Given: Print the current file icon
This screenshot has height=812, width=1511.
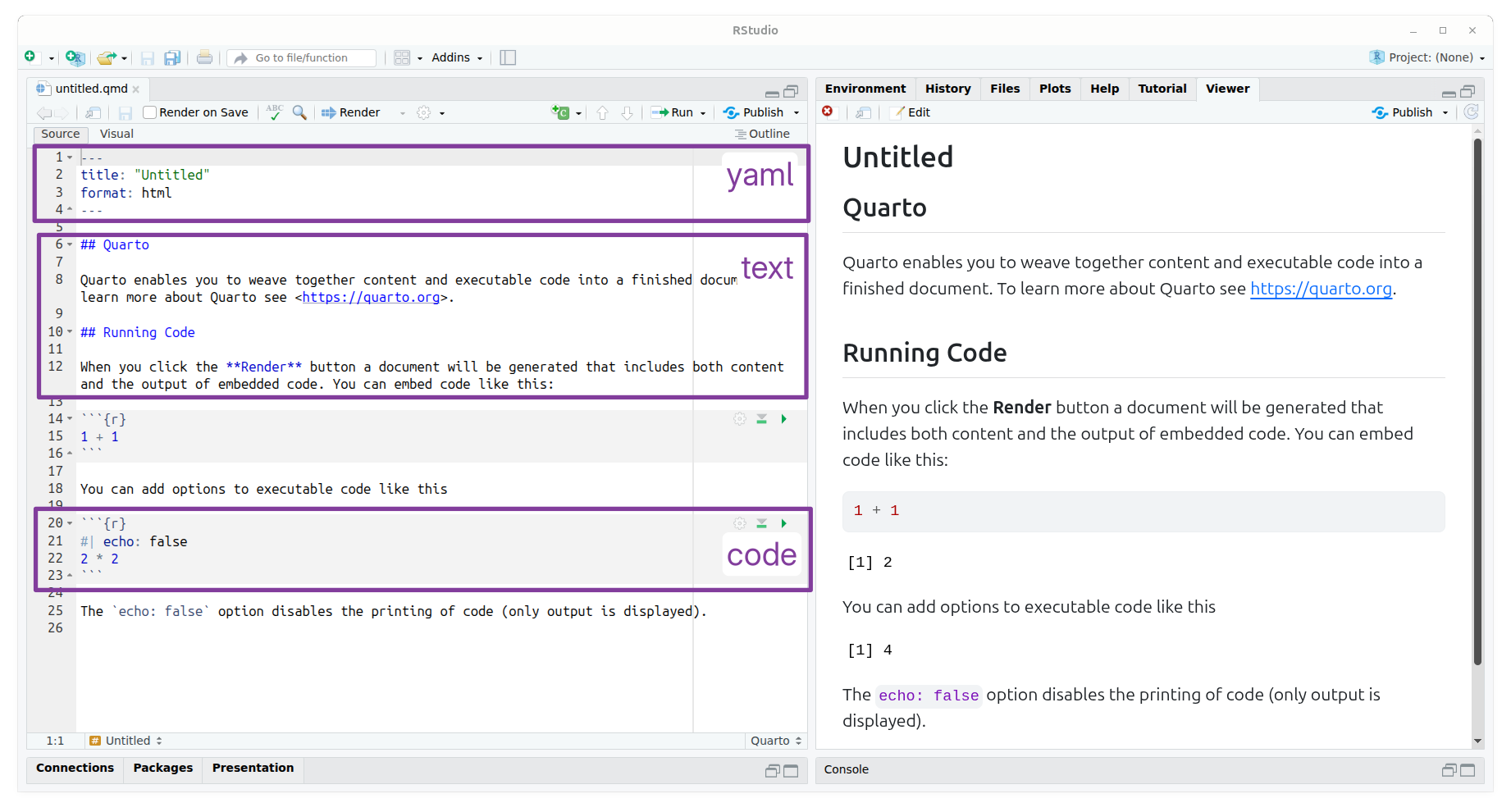Looking at the screenshot, I should (204, 57).
